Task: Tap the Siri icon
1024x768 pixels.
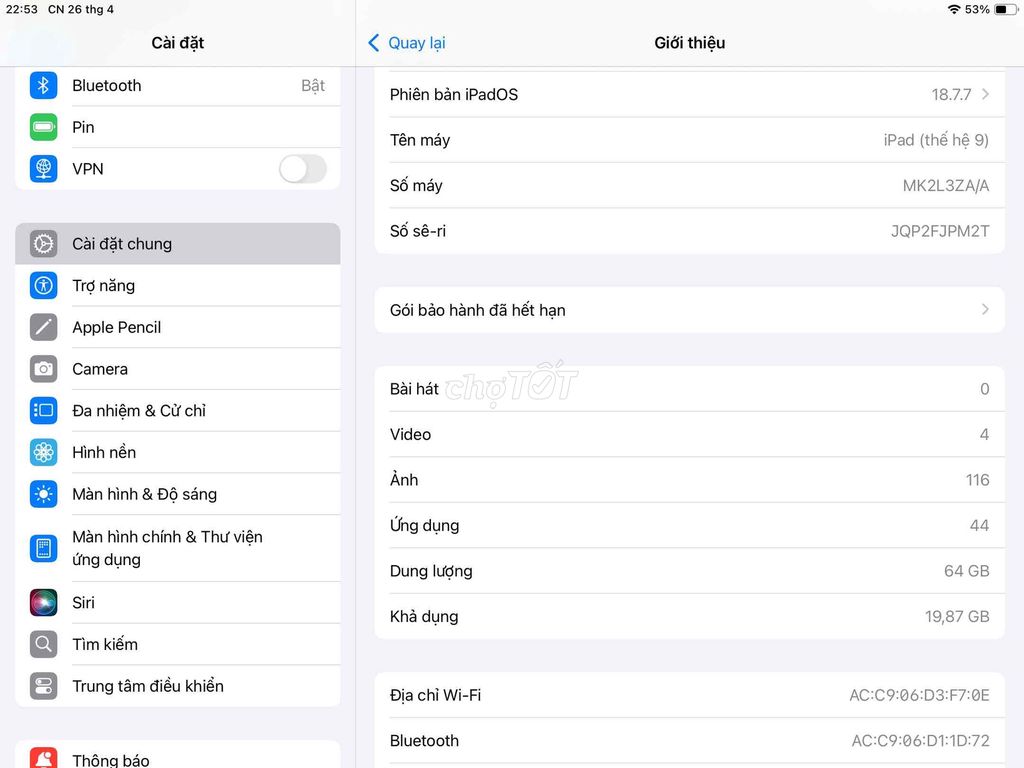Action: pos(43,602)
